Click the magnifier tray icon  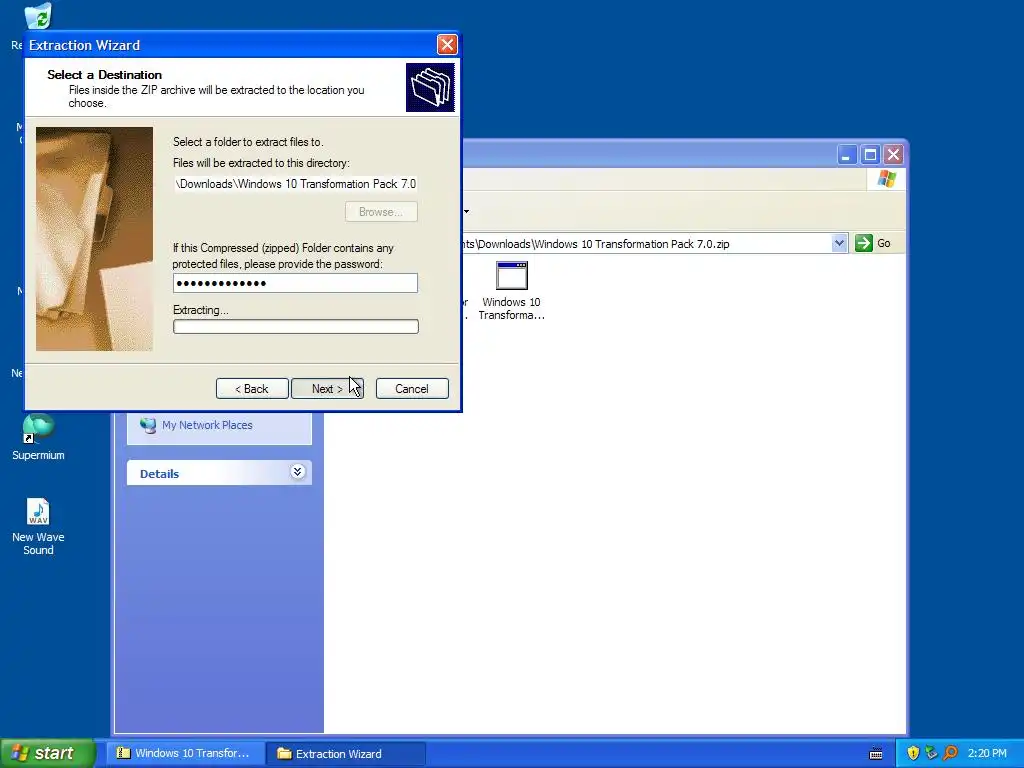[x=950, y=753]
